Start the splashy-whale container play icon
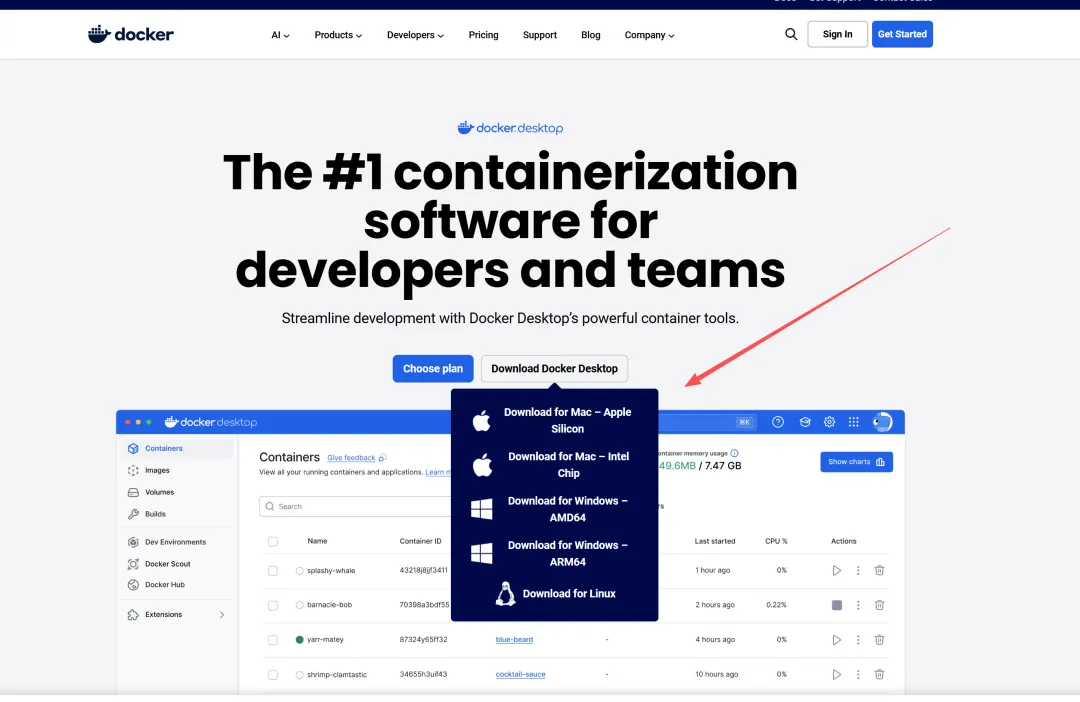 tap(836, 570)
